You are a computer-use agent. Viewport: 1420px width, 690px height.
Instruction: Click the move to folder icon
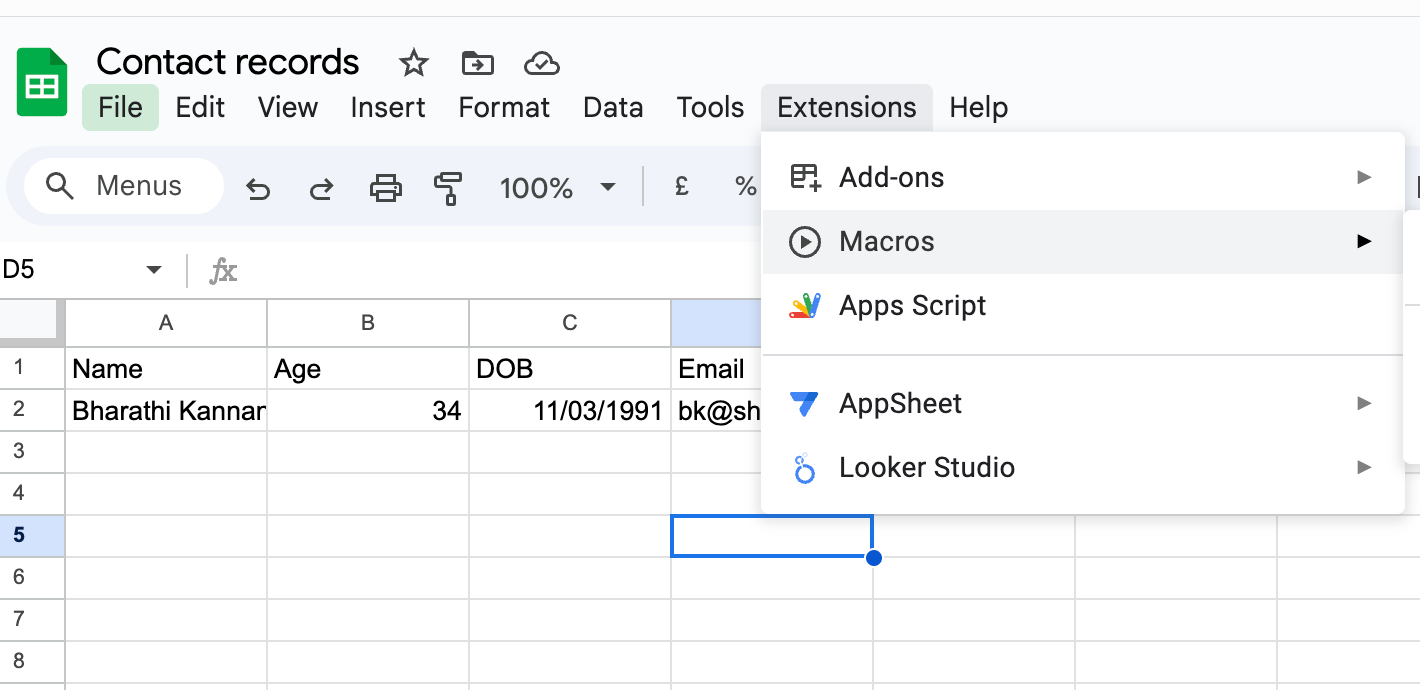click(x=477, y=64)
